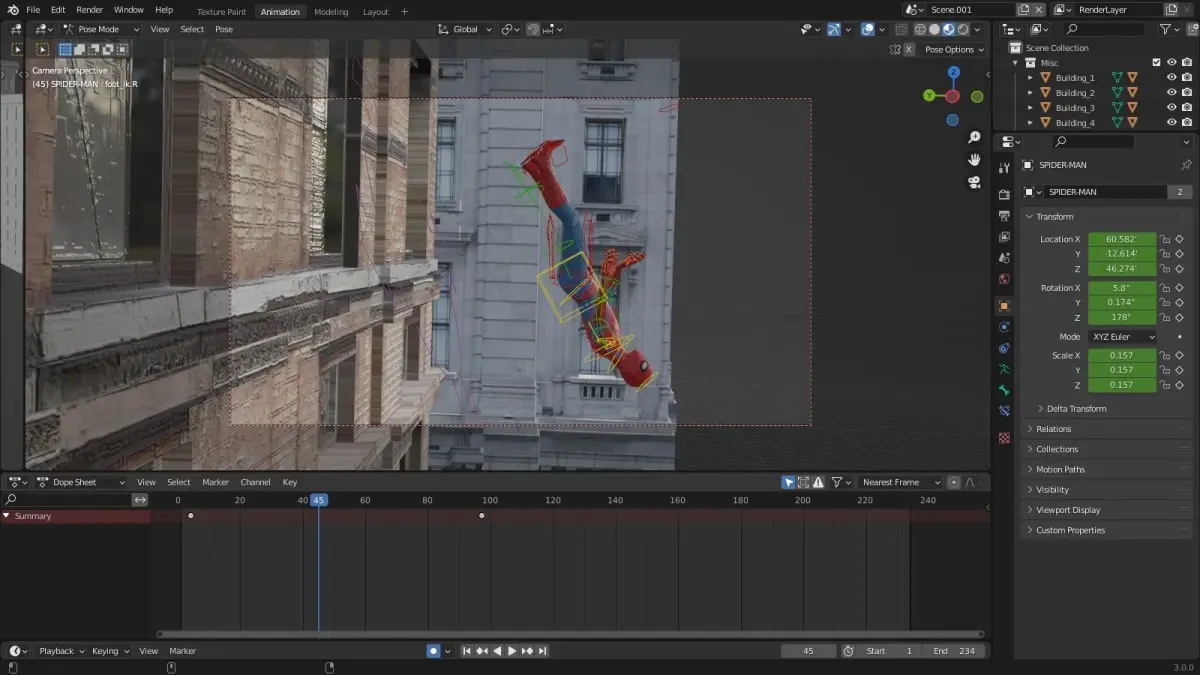1200x675 pixels.
Task: Click the Blender logo menu icon
Action: (x=13, y=10)
